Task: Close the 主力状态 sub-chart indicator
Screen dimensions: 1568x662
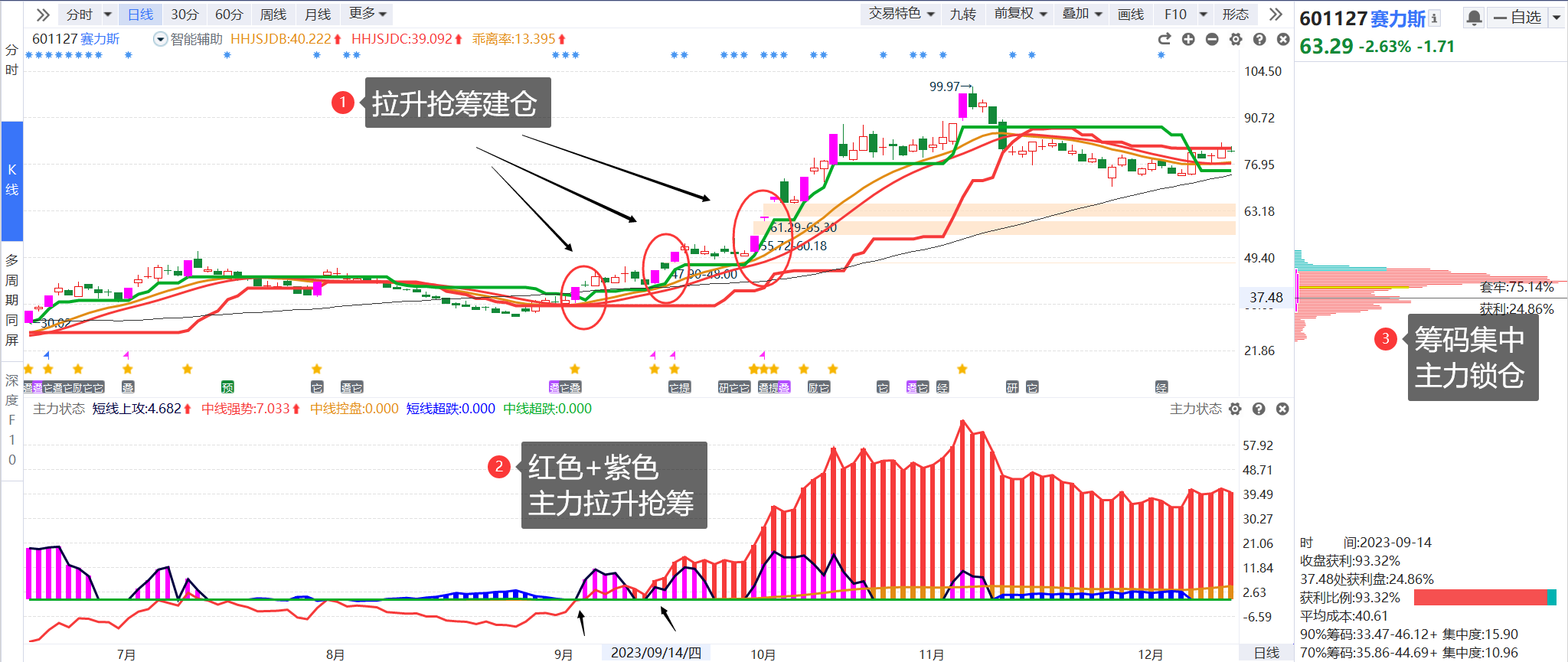Action: tap(1282, 409)
